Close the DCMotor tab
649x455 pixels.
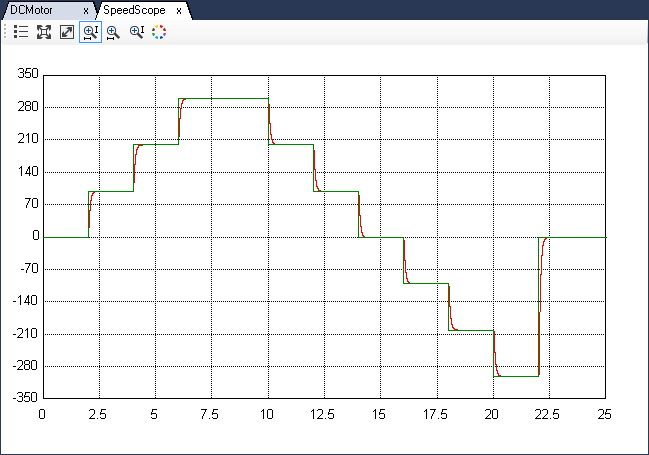86,11
